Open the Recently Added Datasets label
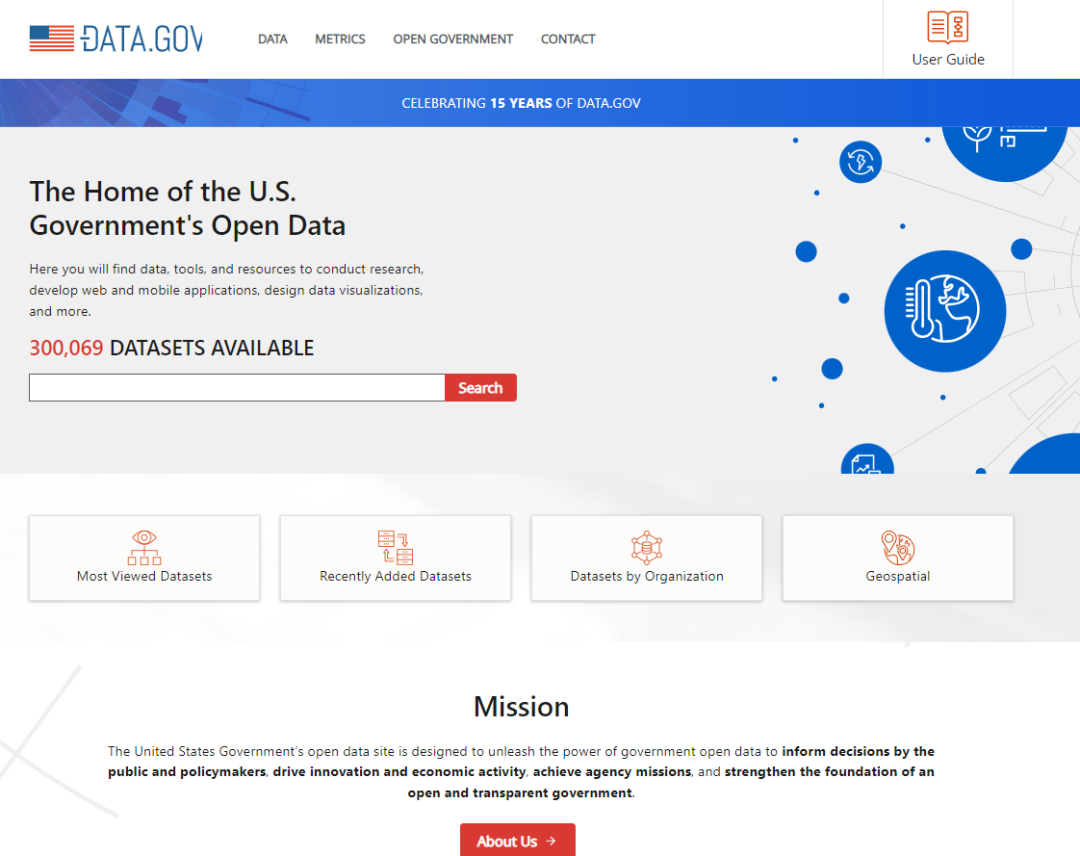The image size is (1080, 856). (395, 576)
